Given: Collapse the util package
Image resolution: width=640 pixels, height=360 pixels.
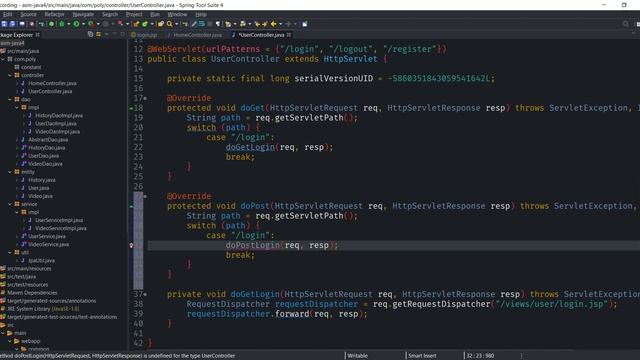Looking at the screenshot, I should point(10,252).
